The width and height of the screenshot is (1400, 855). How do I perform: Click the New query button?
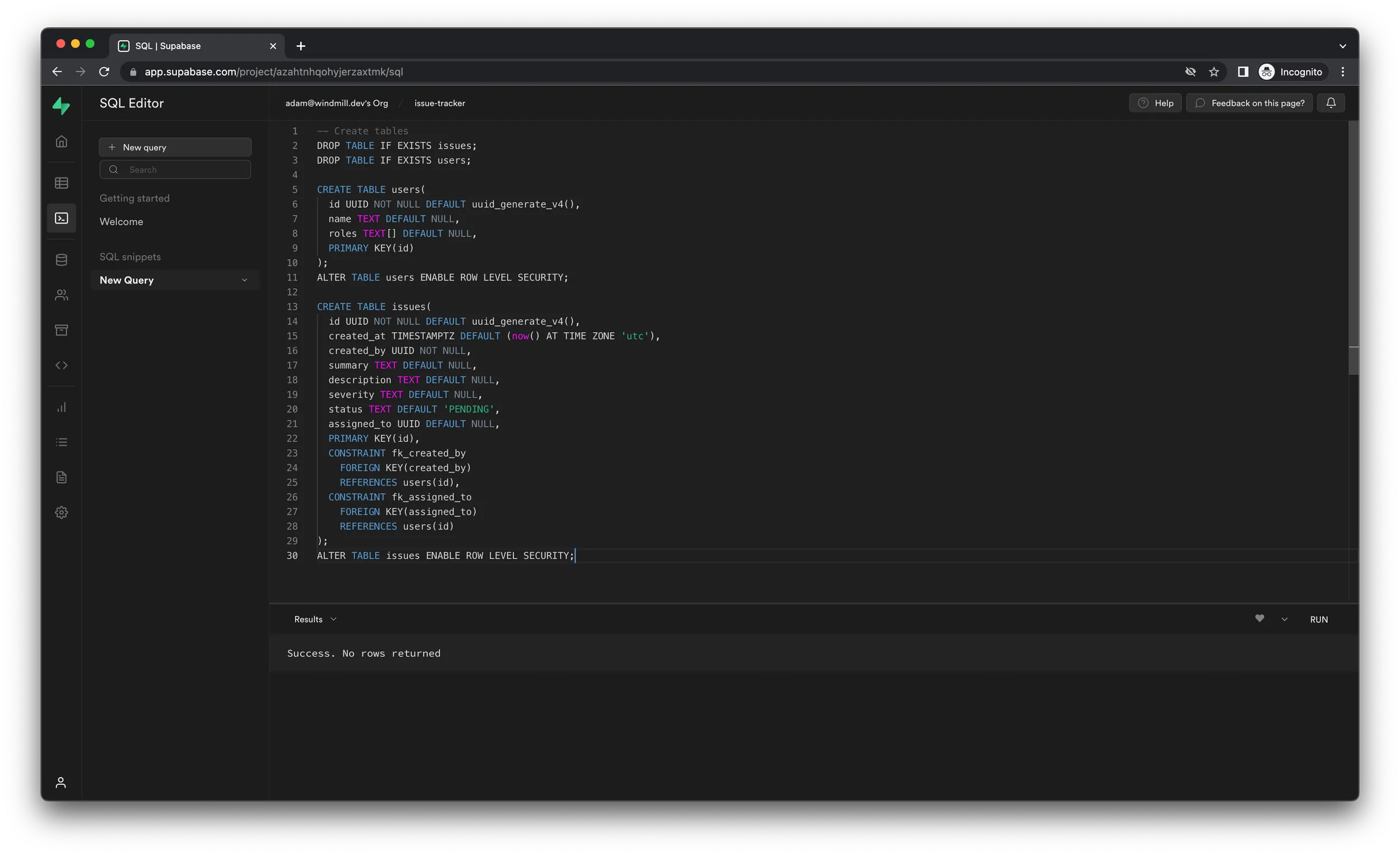(175, 147)
